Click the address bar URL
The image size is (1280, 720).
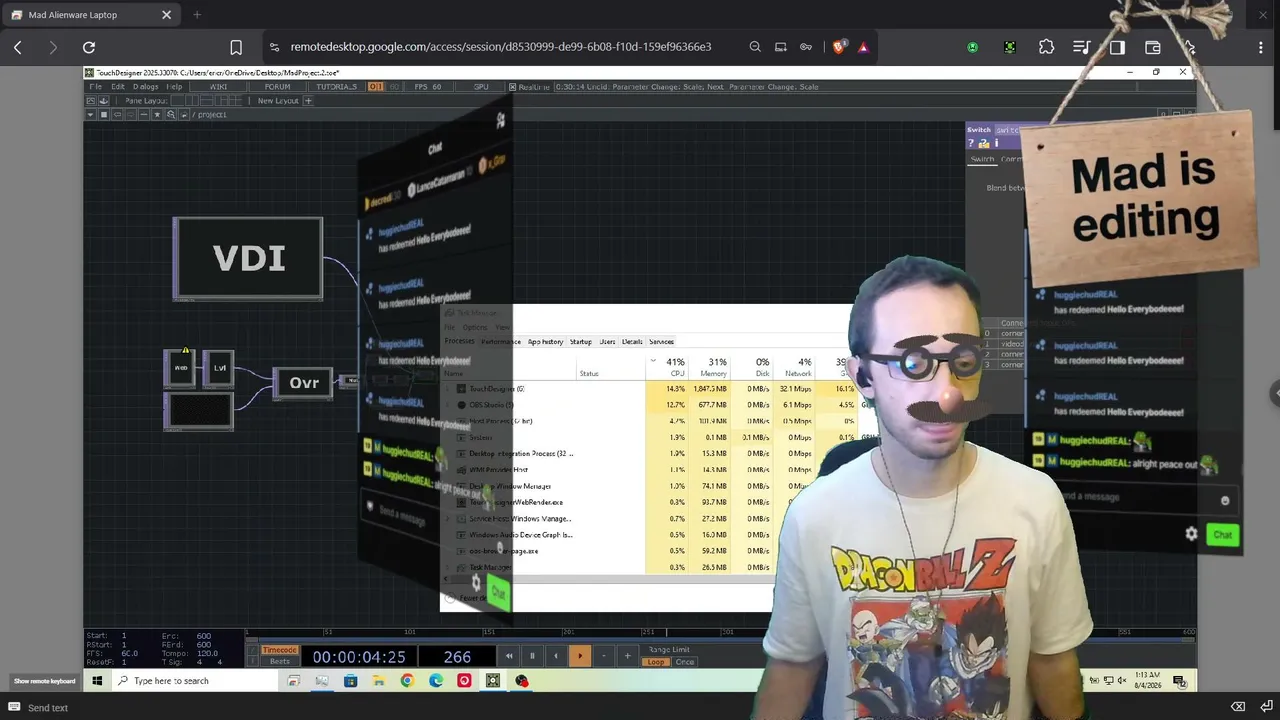(501, 47)
